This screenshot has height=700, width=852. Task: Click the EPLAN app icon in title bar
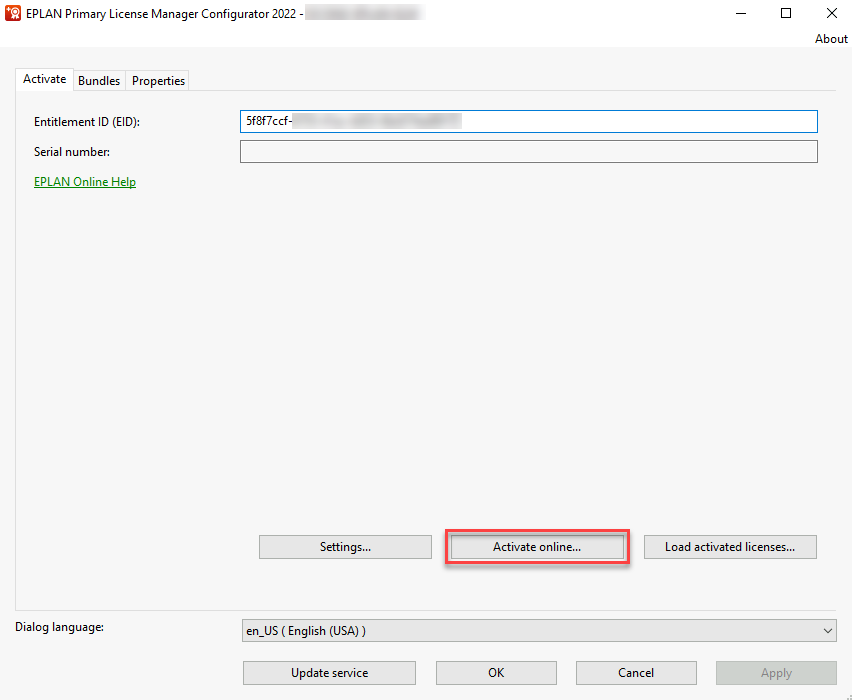coord(14,14)
